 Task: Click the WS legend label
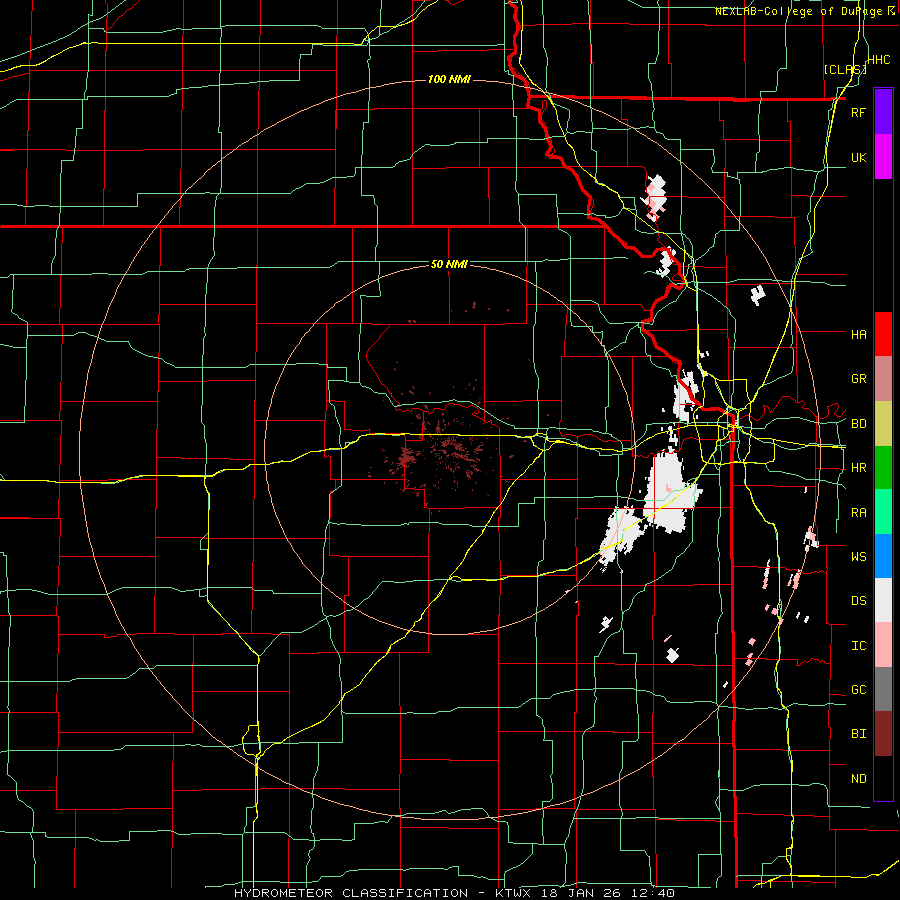(x=858, y=557)
